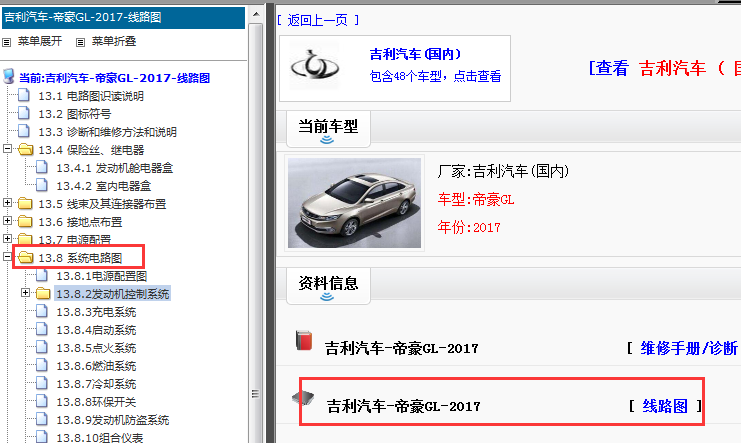Click the 车型:帝豪GL text

[476, 200]
